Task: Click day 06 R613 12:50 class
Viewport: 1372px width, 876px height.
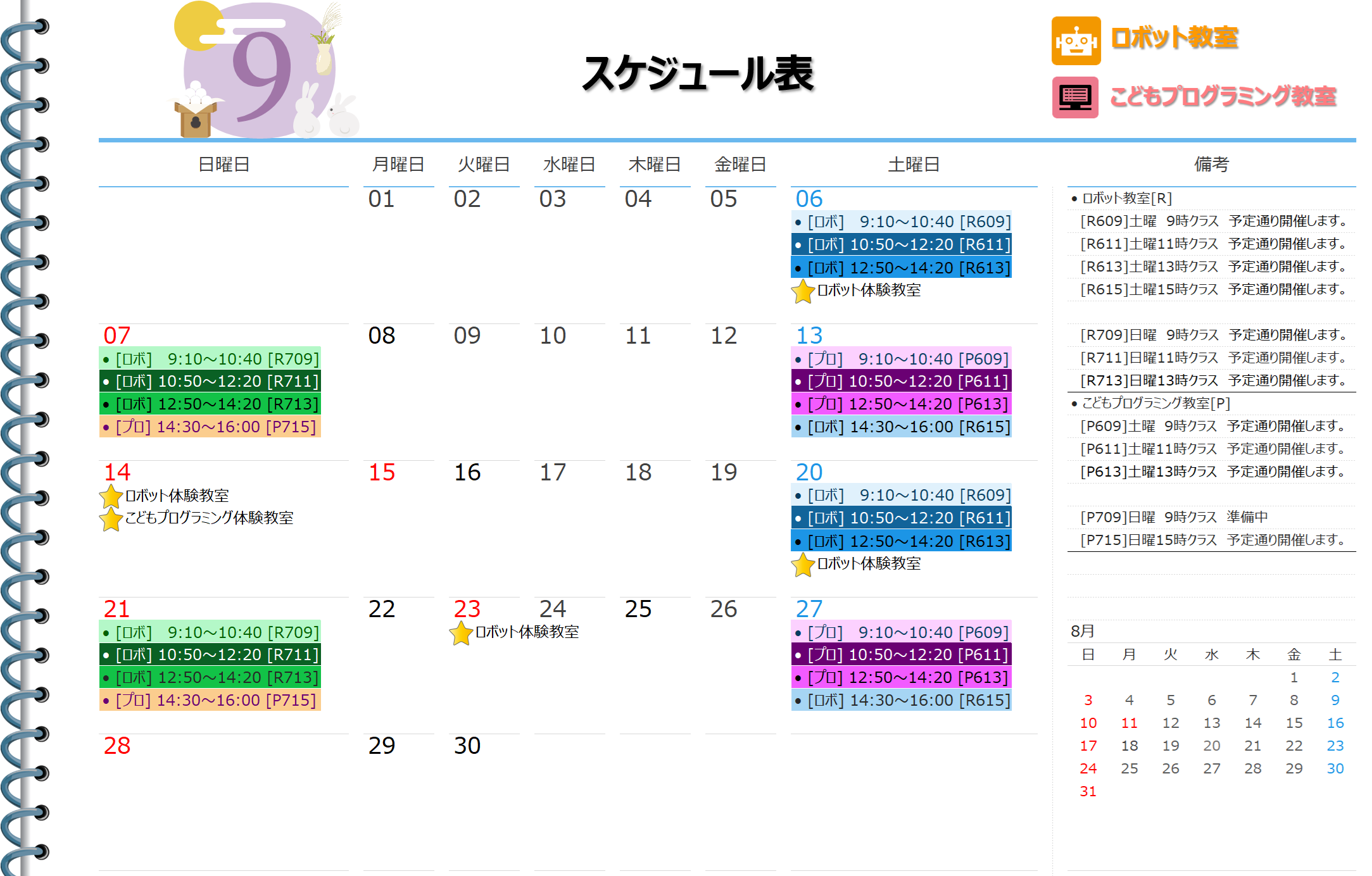Action: click(902, 268)
